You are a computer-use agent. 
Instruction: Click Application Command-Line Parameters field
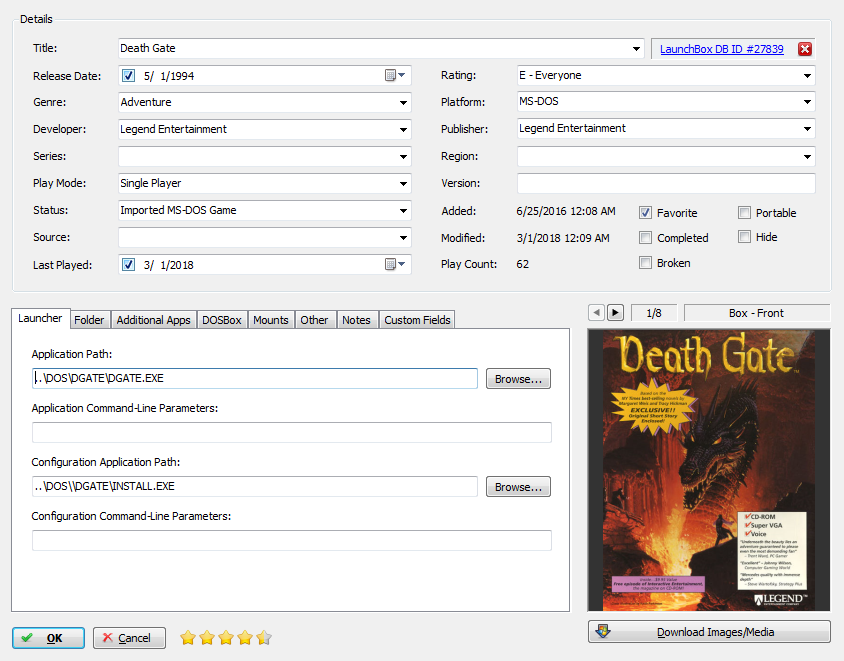pos(292,432)
